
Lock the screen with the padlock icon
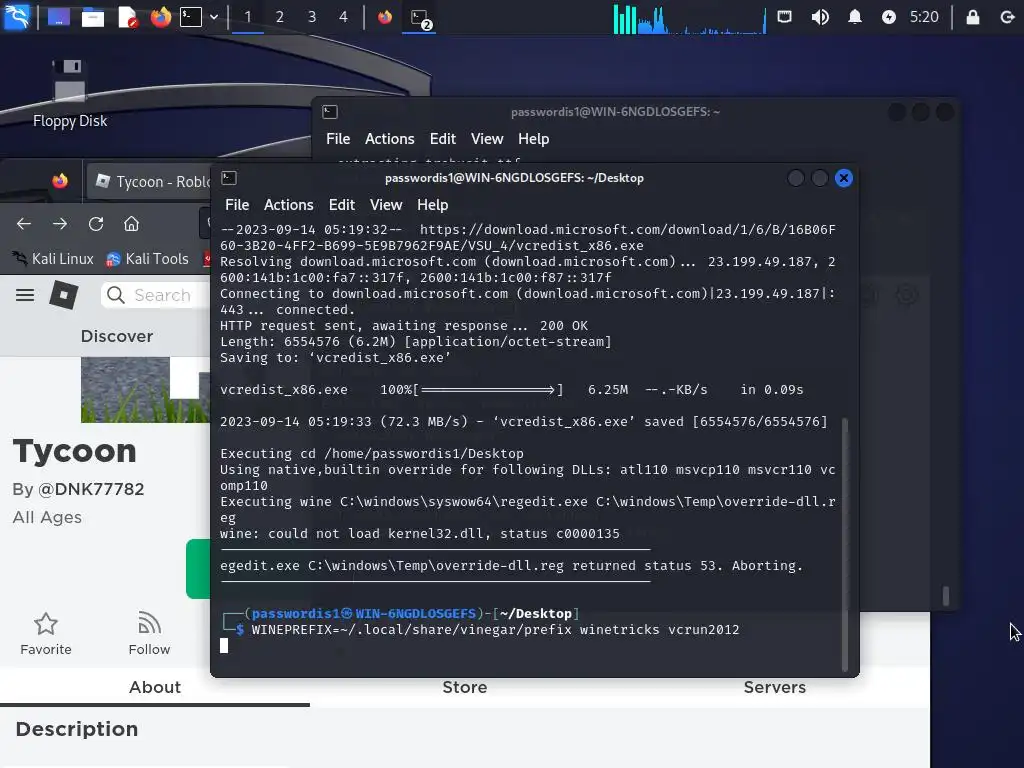click(972, 17)
